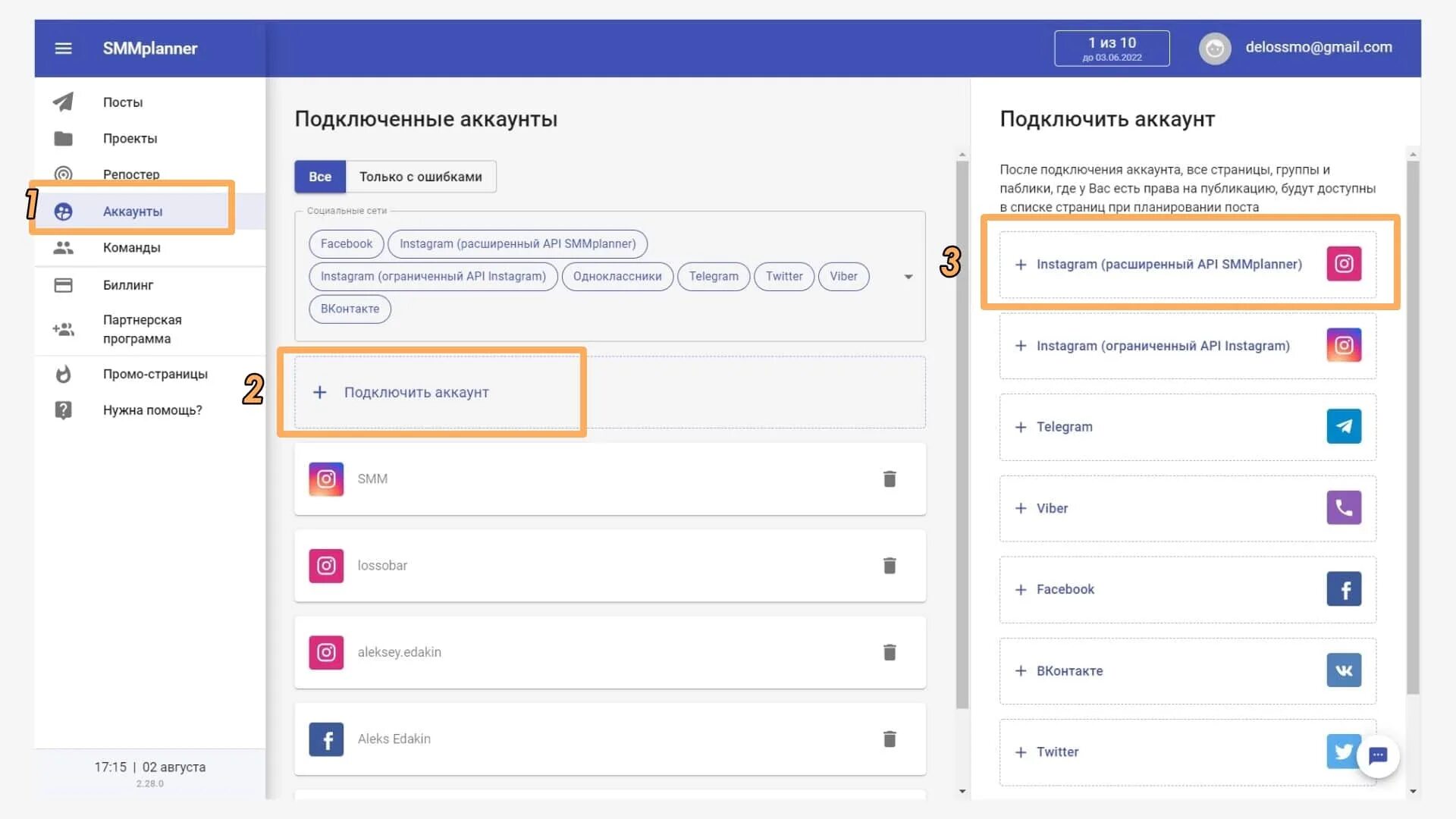
Task: Select Только с ошибками filter tab
Action: click(421, 177)
